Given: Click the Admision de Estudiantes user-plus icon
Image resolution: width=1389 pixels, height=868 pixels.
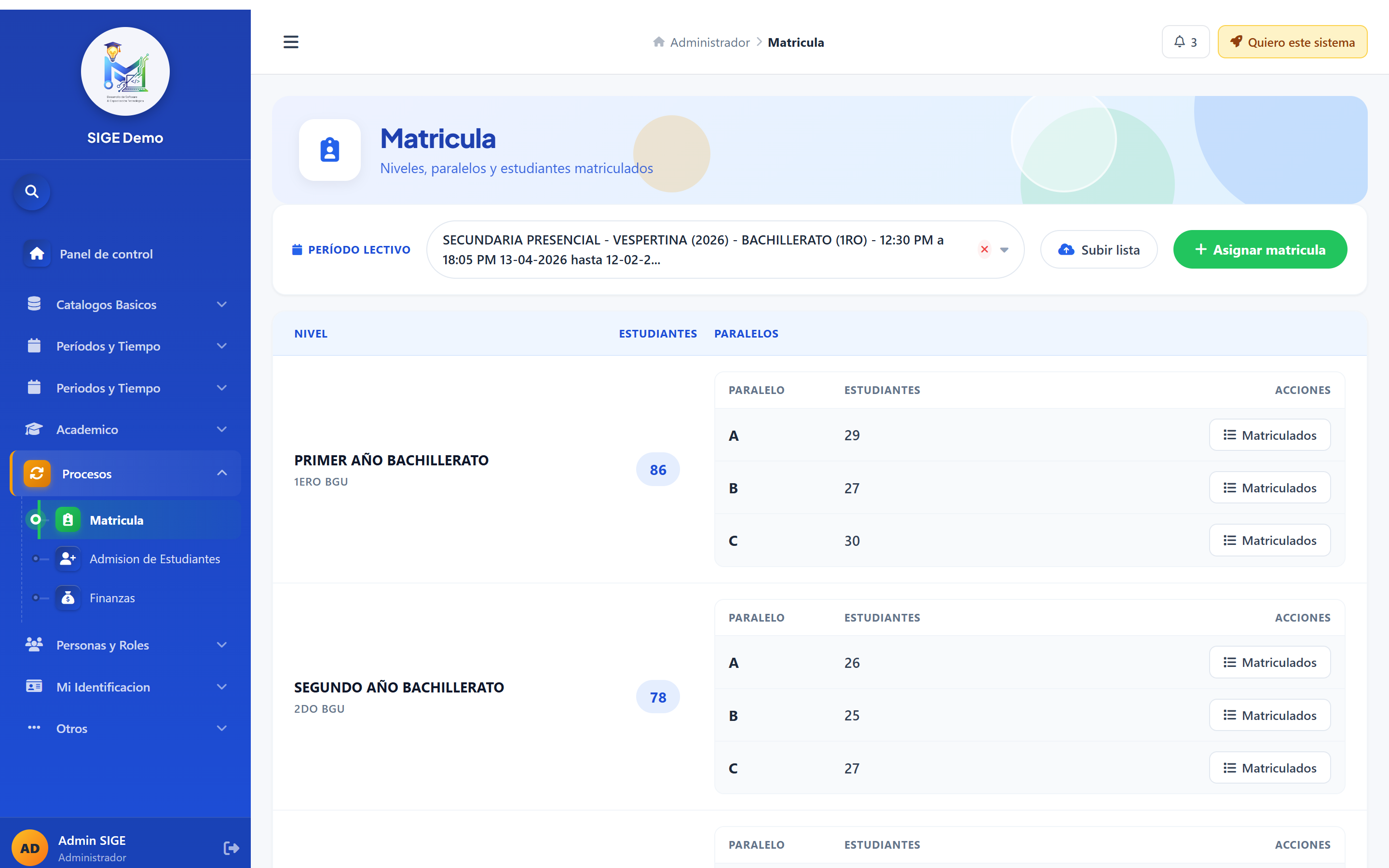Looking at the screenshot, I should point(68,558).
